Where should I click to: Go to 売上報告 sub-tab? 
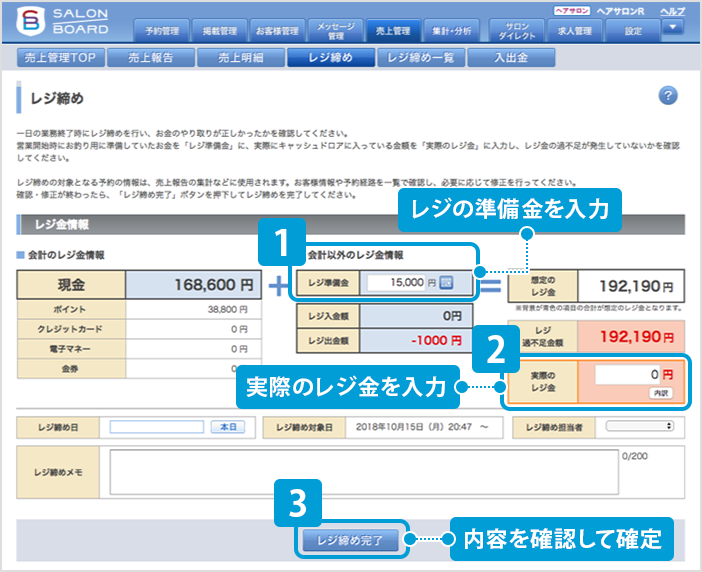(x=151, y=58)
